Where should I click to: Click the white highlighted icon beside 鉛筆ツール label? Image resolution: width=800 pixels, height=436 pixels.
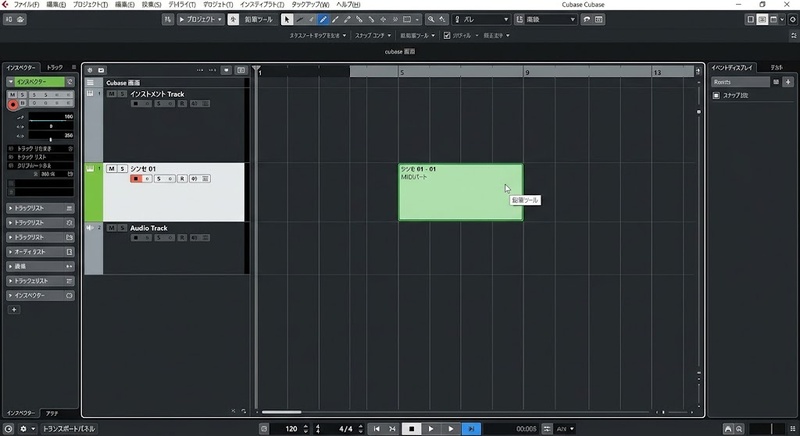[x=233, y=19]
